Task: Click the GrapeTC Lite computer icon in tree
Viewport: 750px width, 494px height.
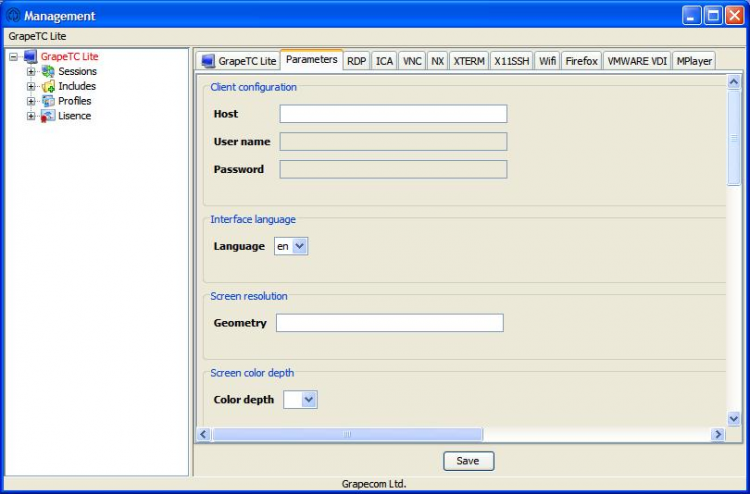Action: (x=30, y=56)
